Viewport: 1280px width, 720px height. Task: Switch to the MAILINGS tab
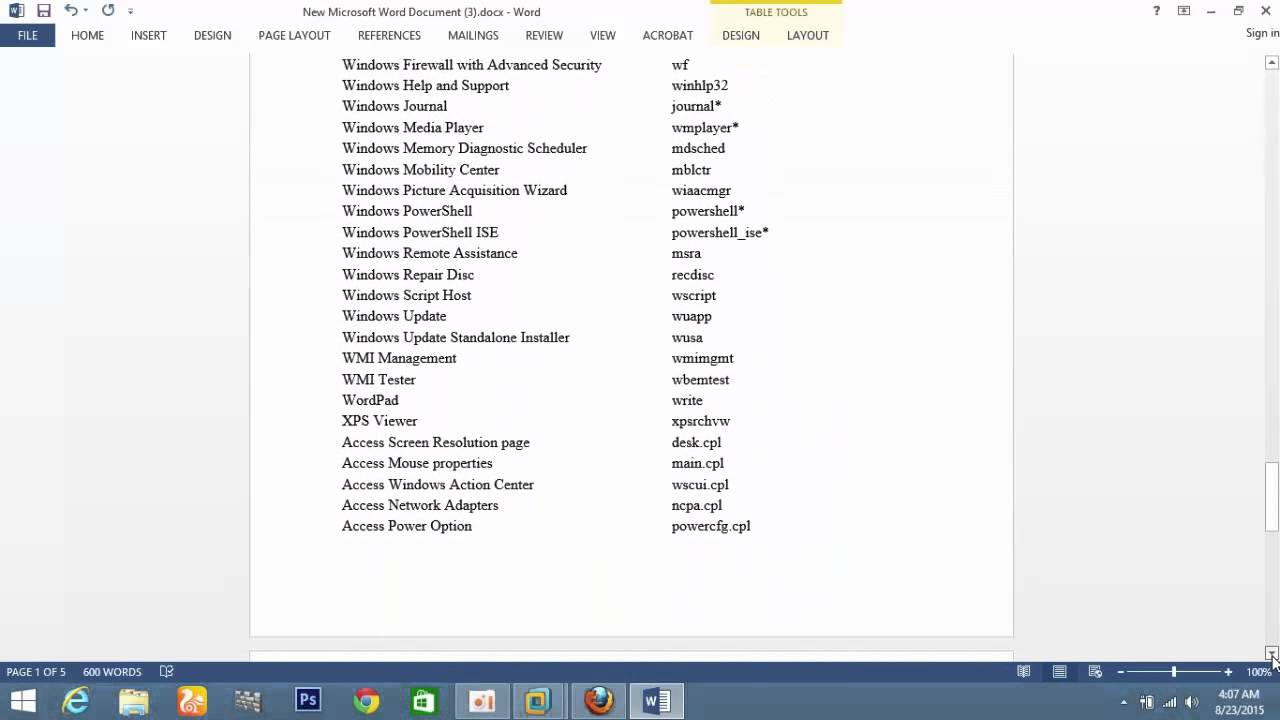tap(473, 35)
